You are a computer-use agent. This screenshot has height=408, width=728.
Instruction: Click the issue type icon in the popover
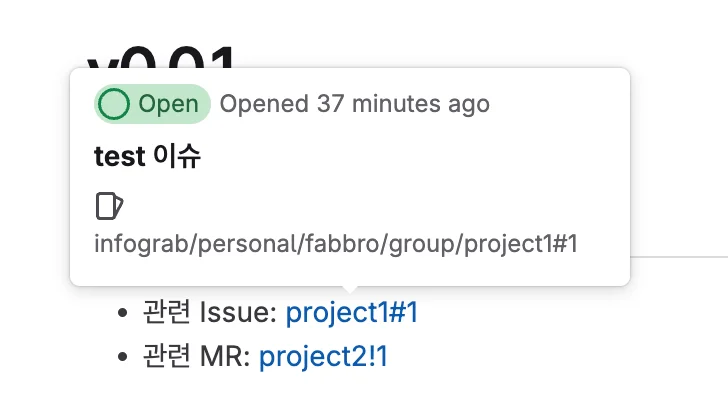[108, 206]
